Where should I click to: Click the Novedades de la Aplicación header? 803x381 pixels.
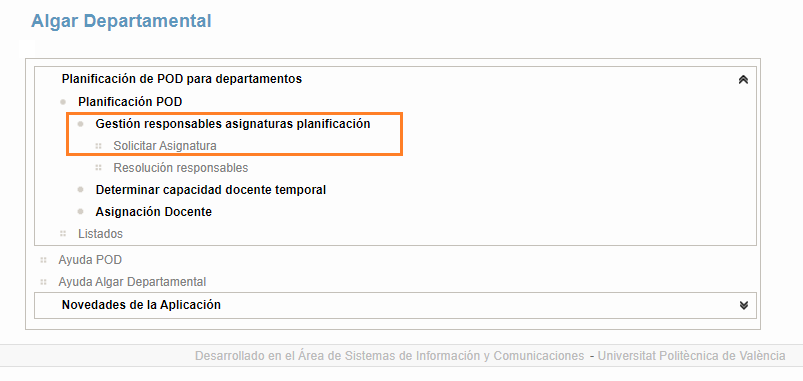coord(141,305)
